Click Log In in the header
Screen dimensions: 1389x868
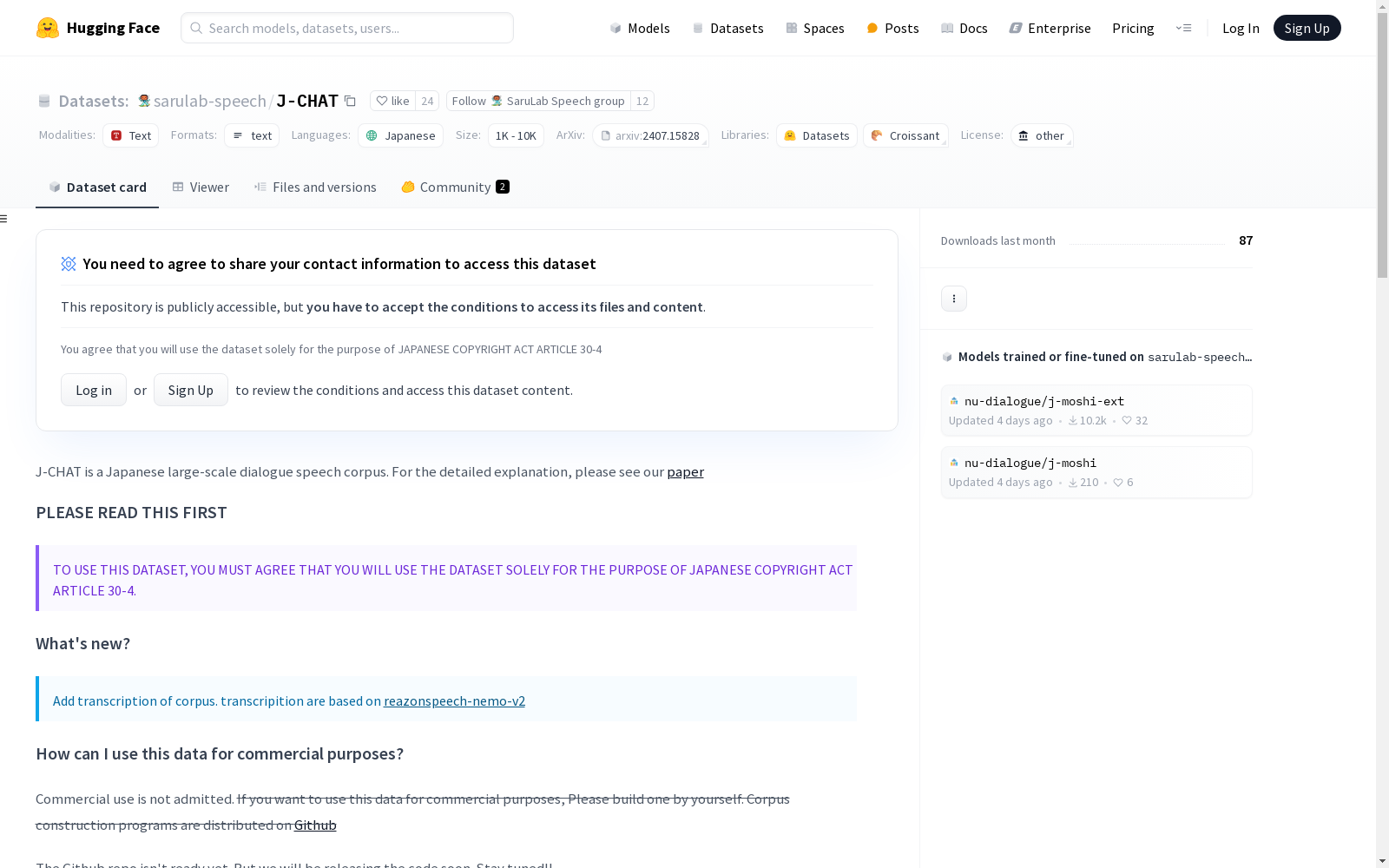(x=1241, y=28)
